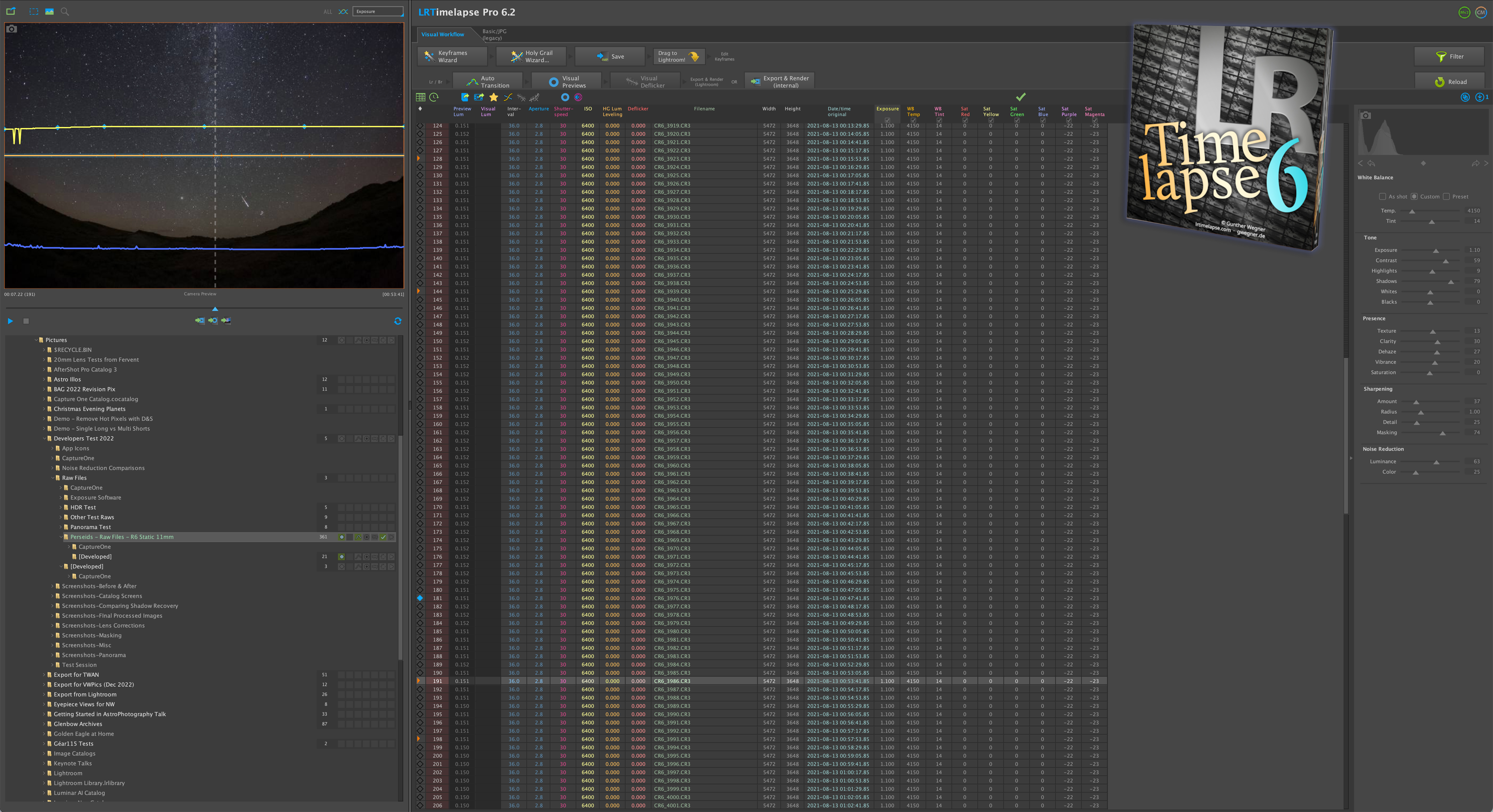
Task: Expand the Astro Illos folder
Action: click(44, 379)
